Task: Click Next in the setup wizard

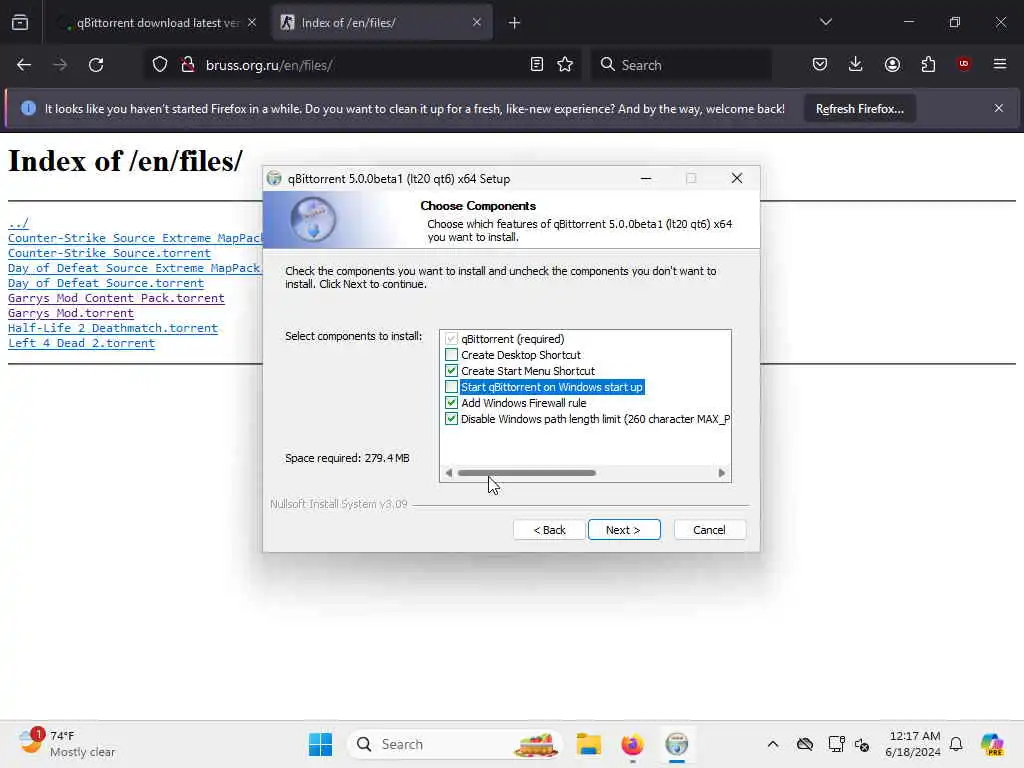Action: (x=624, y=530)
